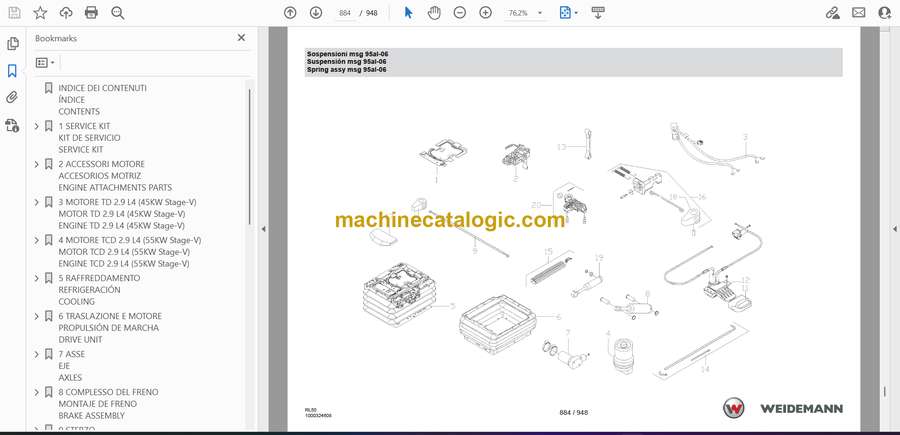The width and height of the screenshot is (900, 435).
Task: Toggle the Page Thumbnails panel
Action: [x=13, y=44]
